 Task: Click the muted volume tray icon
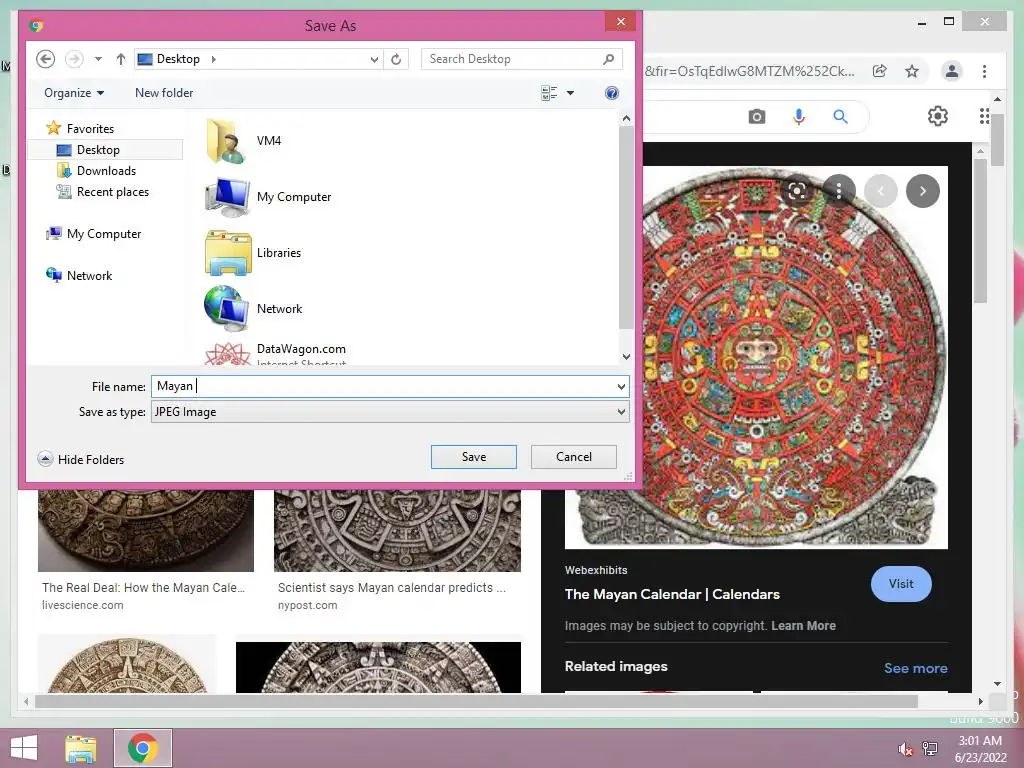(x=905, y=749)
